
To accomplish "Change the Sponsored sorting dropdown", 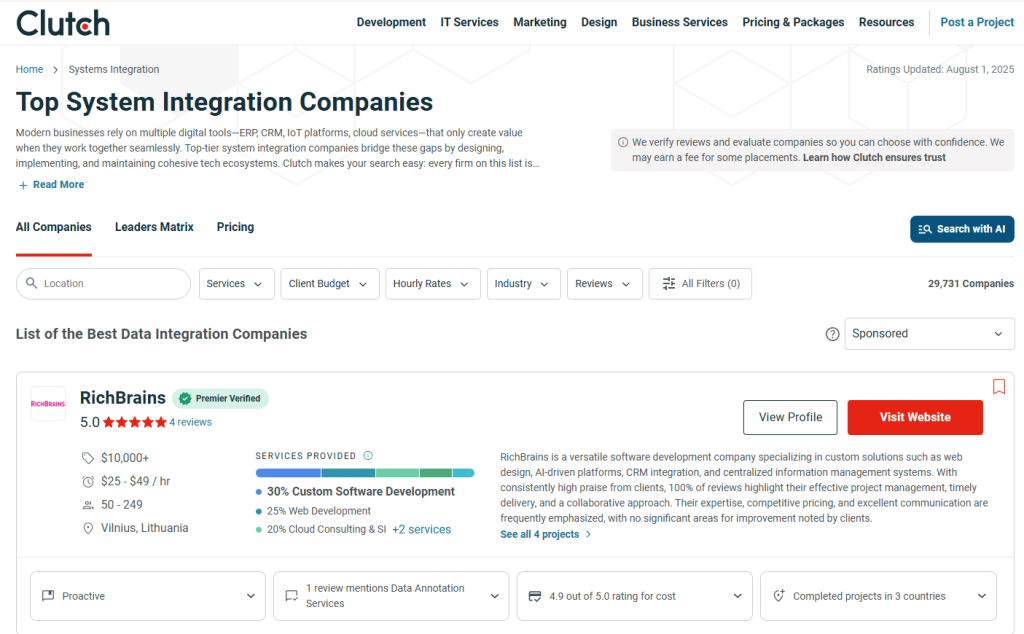I will (x=928, y=333).
